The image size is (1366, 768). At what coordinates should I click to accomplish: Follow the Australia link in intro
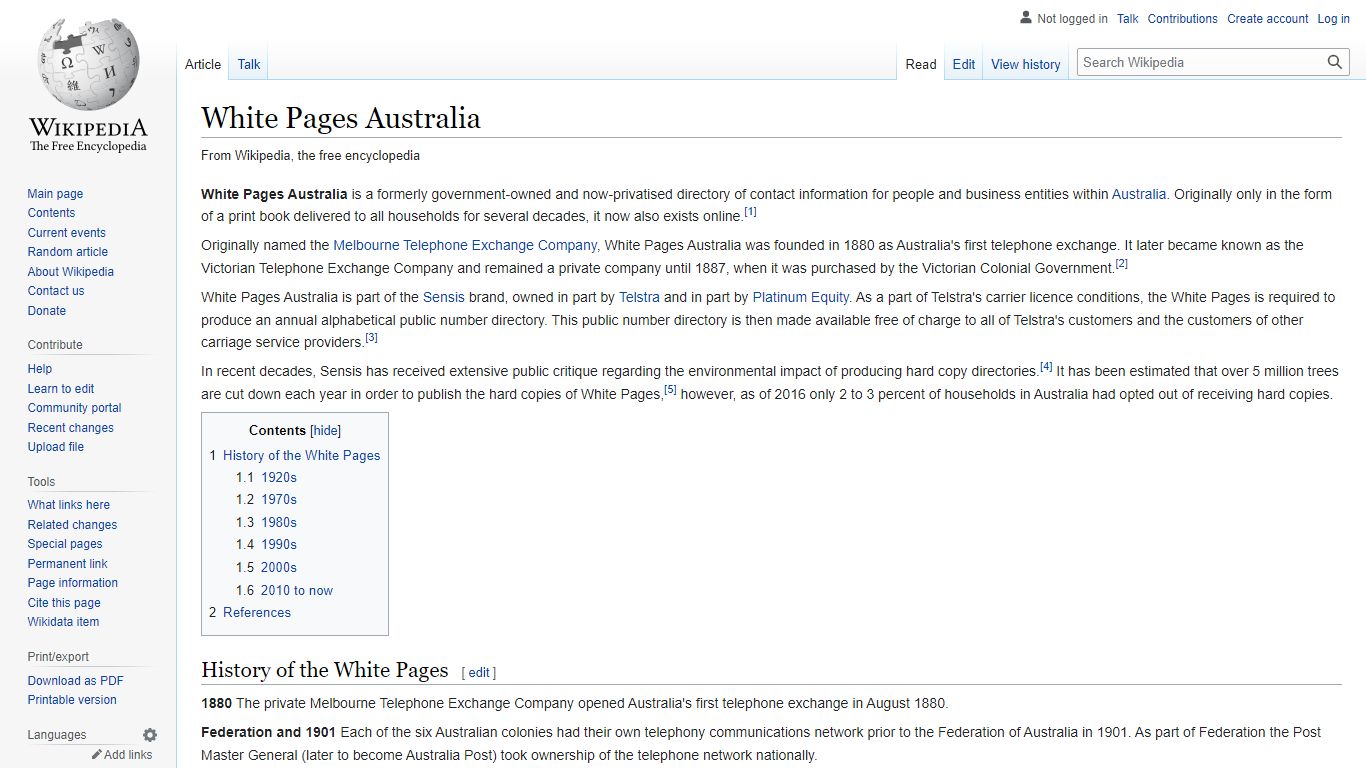(1139, 194)
